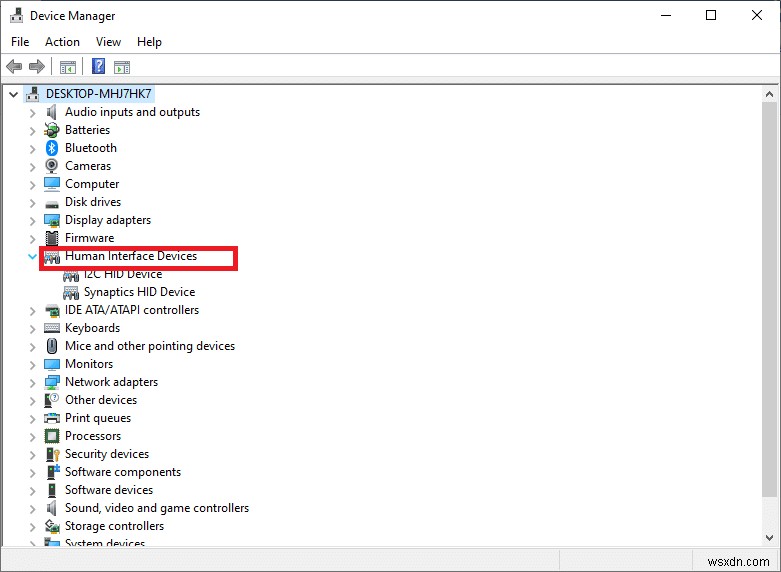Viewport: 781px width, 572px height.
Task: Click the Forward arrow toolbar icon
Action: tap(37, 66)
